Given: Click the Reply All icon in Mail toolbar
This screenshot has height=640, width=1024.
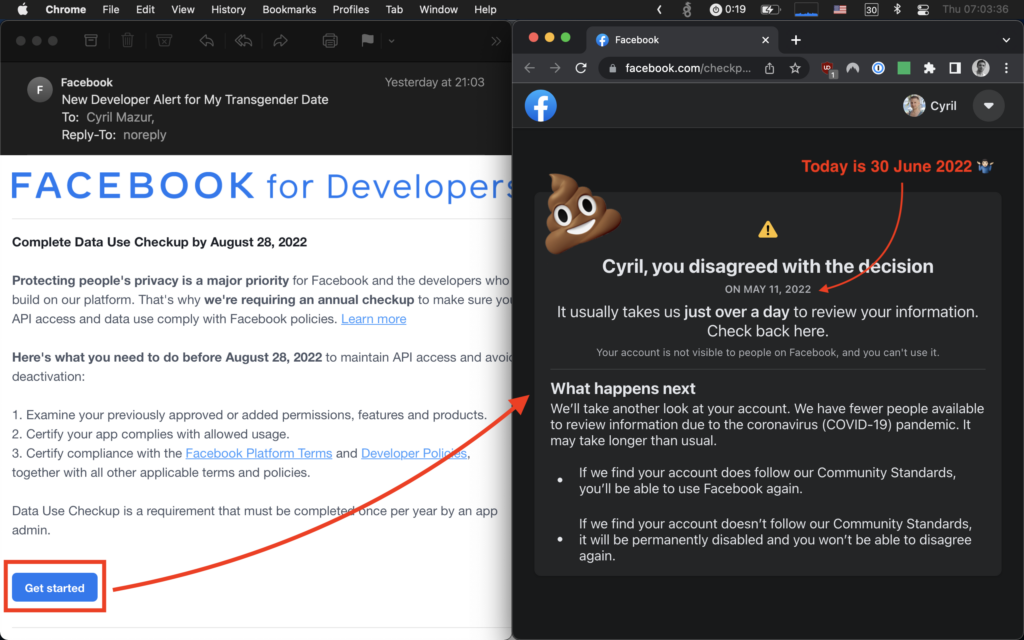Looking at the screenshot, I should coord(244,40).
